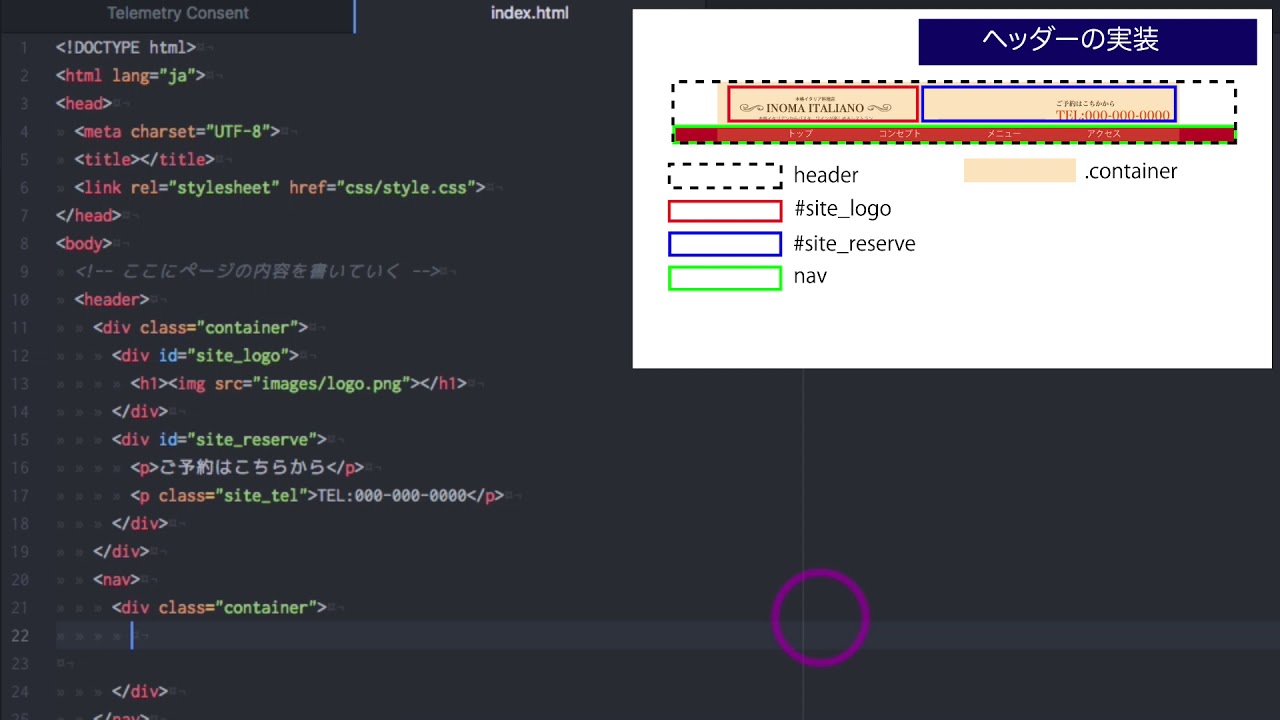Click the div class="container" inside nav
This screenshot has width=1280, height=720.
coord(219,607)
